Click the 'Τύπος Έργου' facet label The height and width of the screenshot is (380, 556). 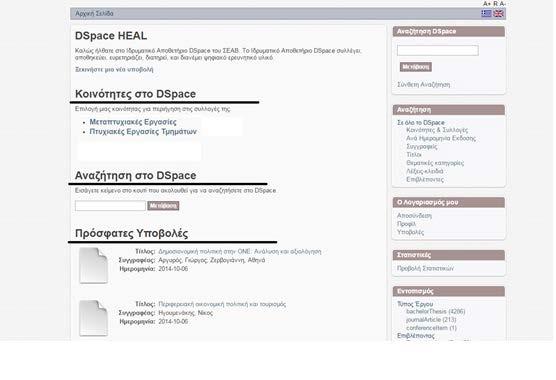click(x=415, y=304)
